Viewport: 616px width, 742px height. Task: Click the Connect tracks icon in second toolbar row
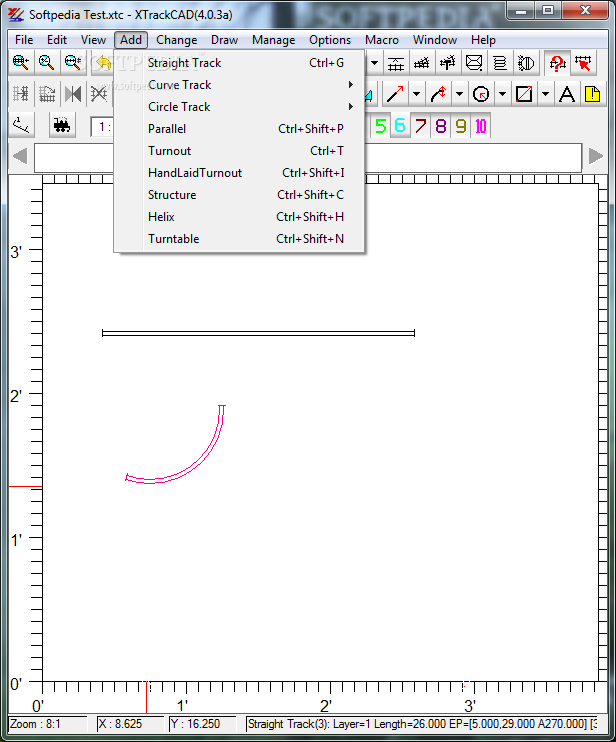point(21,94)
